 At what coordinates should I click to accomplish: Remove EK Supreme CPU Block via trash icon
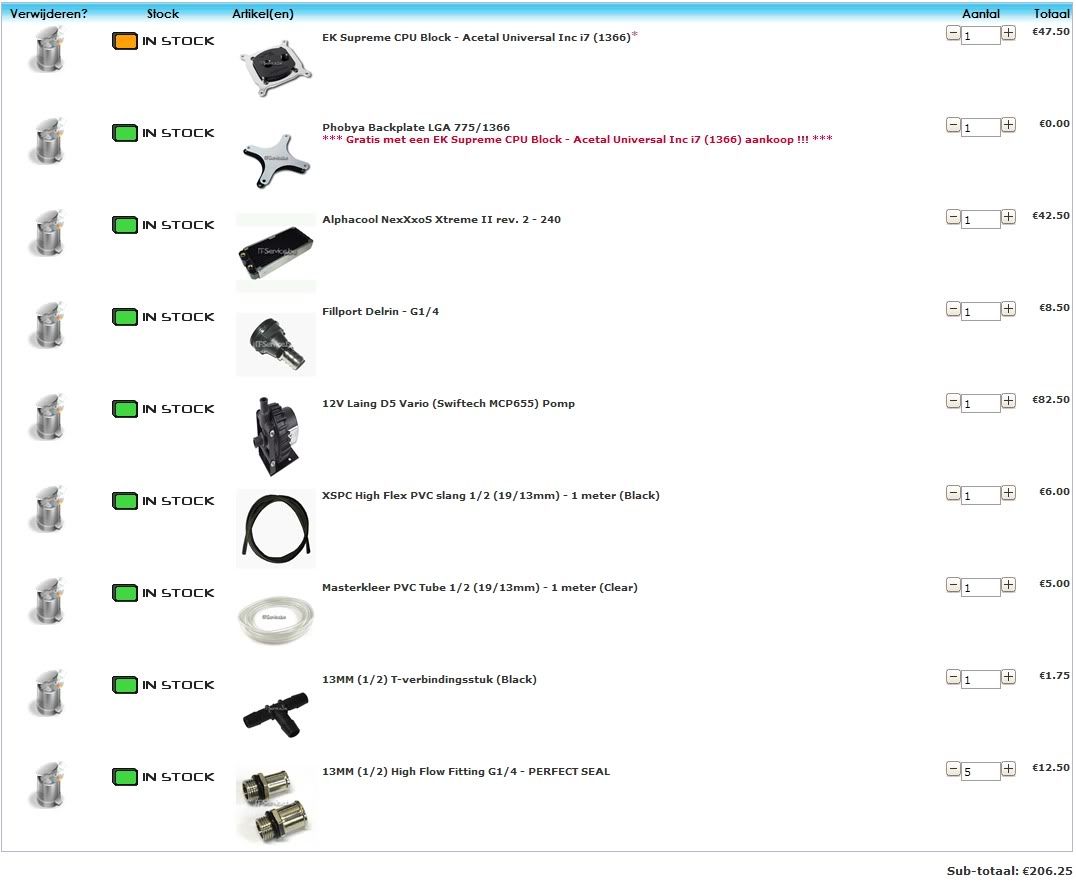(x=47, y=49)
